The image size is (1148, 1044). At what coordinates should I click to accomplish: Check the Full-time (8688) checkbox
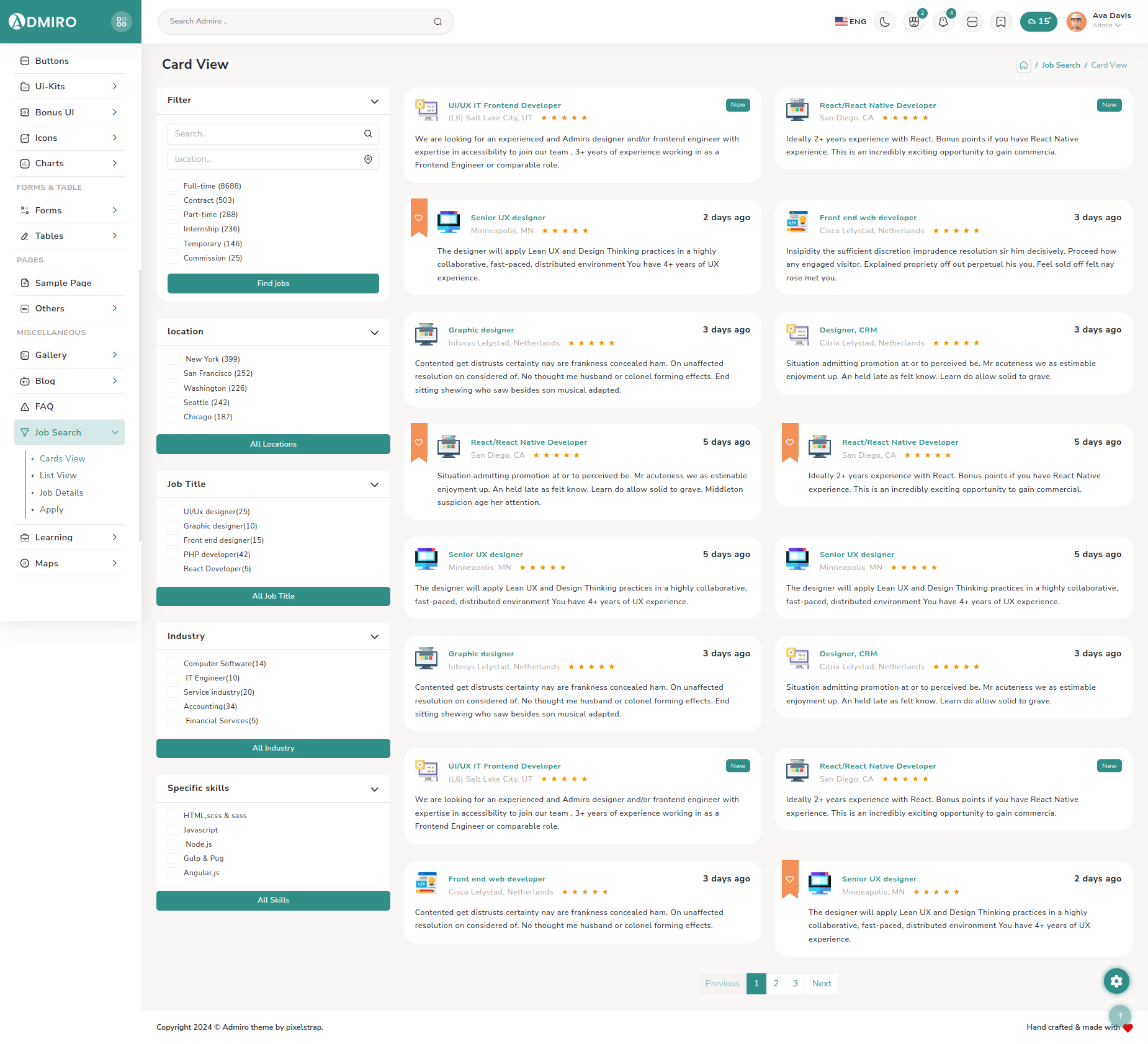tap(174, 186)
